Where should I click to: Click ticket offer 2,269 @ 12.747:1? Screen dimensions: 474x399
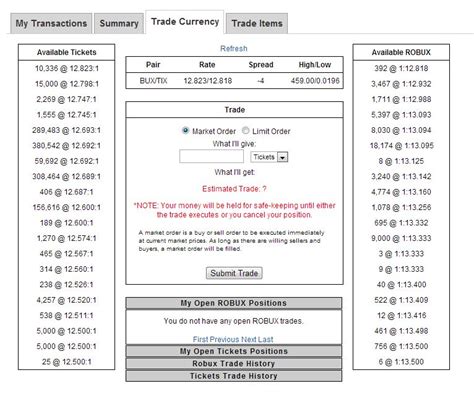[67, 99]
